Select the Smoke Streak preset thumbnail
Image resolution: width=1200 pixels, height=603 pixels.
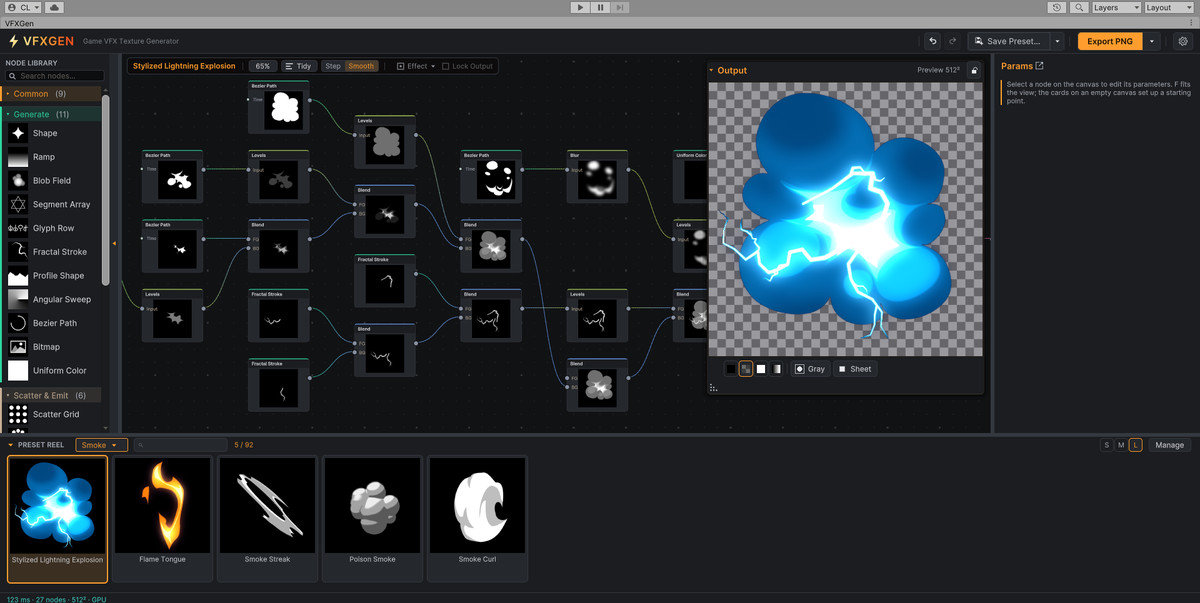click(x=267, y=505)
